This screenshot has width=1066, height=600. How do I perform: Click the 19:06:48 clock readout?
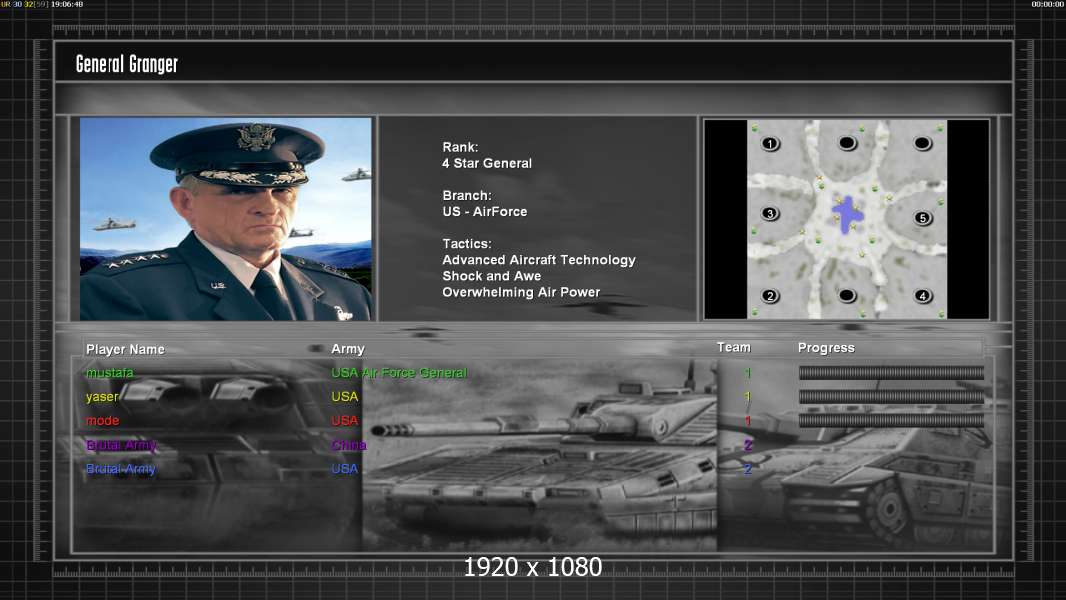click(67, 4)
